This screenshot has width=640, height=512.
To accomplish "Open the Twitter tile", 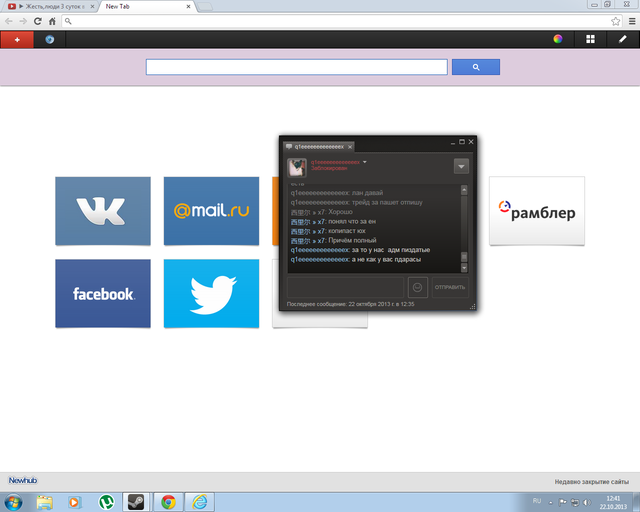I will click(x=211, y=293).
